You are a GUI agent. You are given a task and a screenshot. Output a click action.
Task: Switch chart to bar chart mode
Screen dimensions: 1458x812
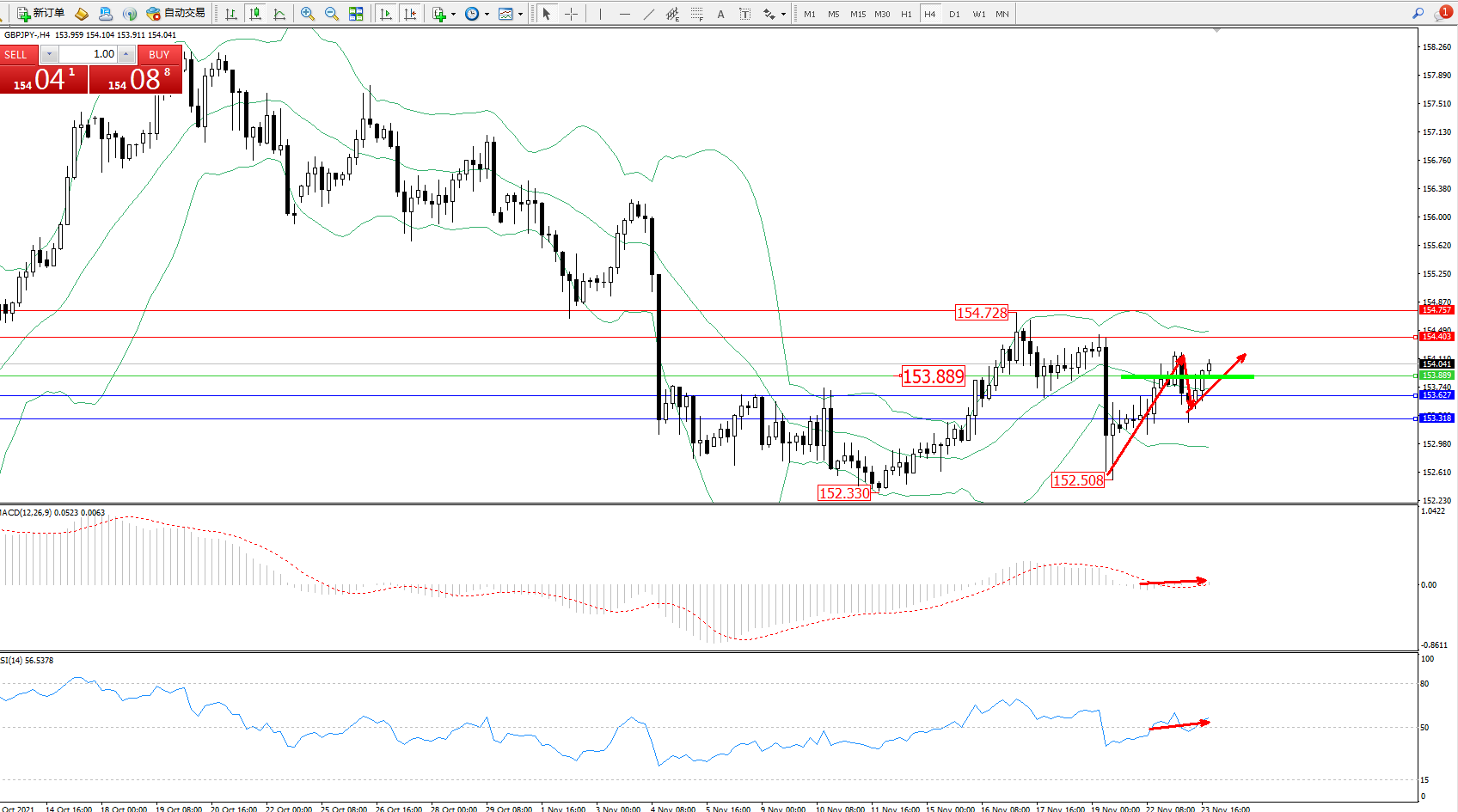click(x=231, y=14)
